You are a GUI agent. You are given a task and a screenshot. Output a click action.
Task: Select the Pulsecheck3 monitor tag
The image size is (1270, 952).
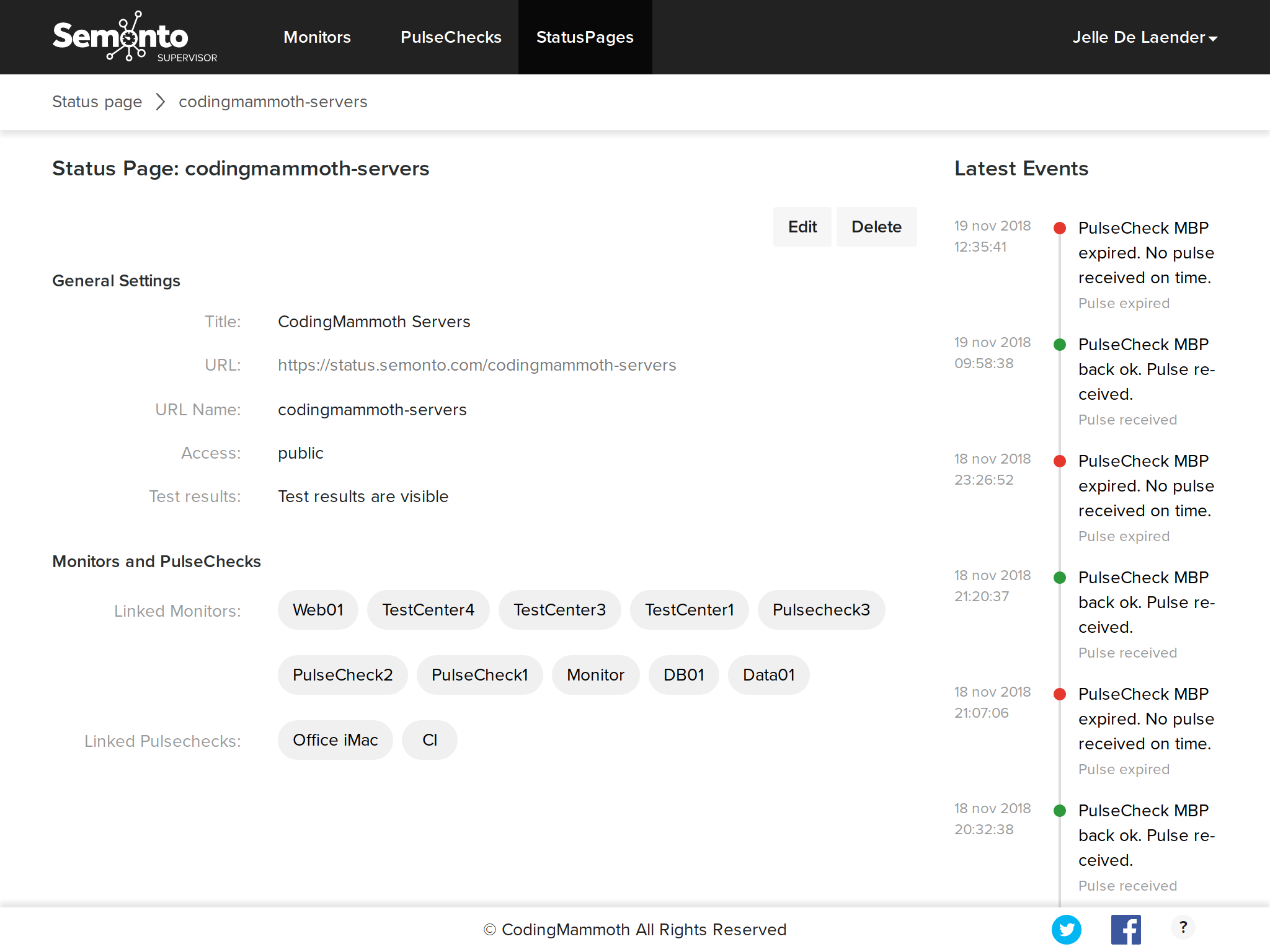click(822, 610)
